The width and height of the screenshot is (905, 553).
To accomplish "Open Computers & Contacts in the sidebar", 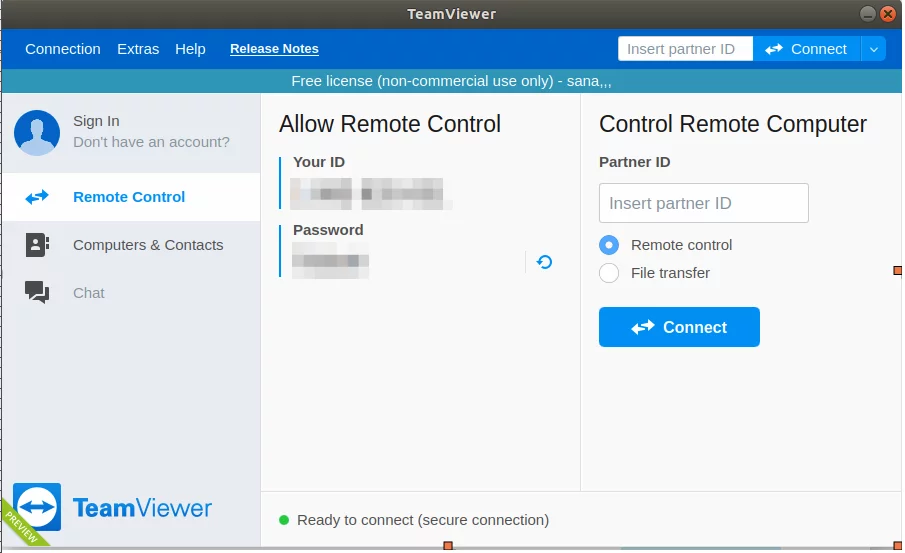I will pyautogui.click(x=132, y=245).
